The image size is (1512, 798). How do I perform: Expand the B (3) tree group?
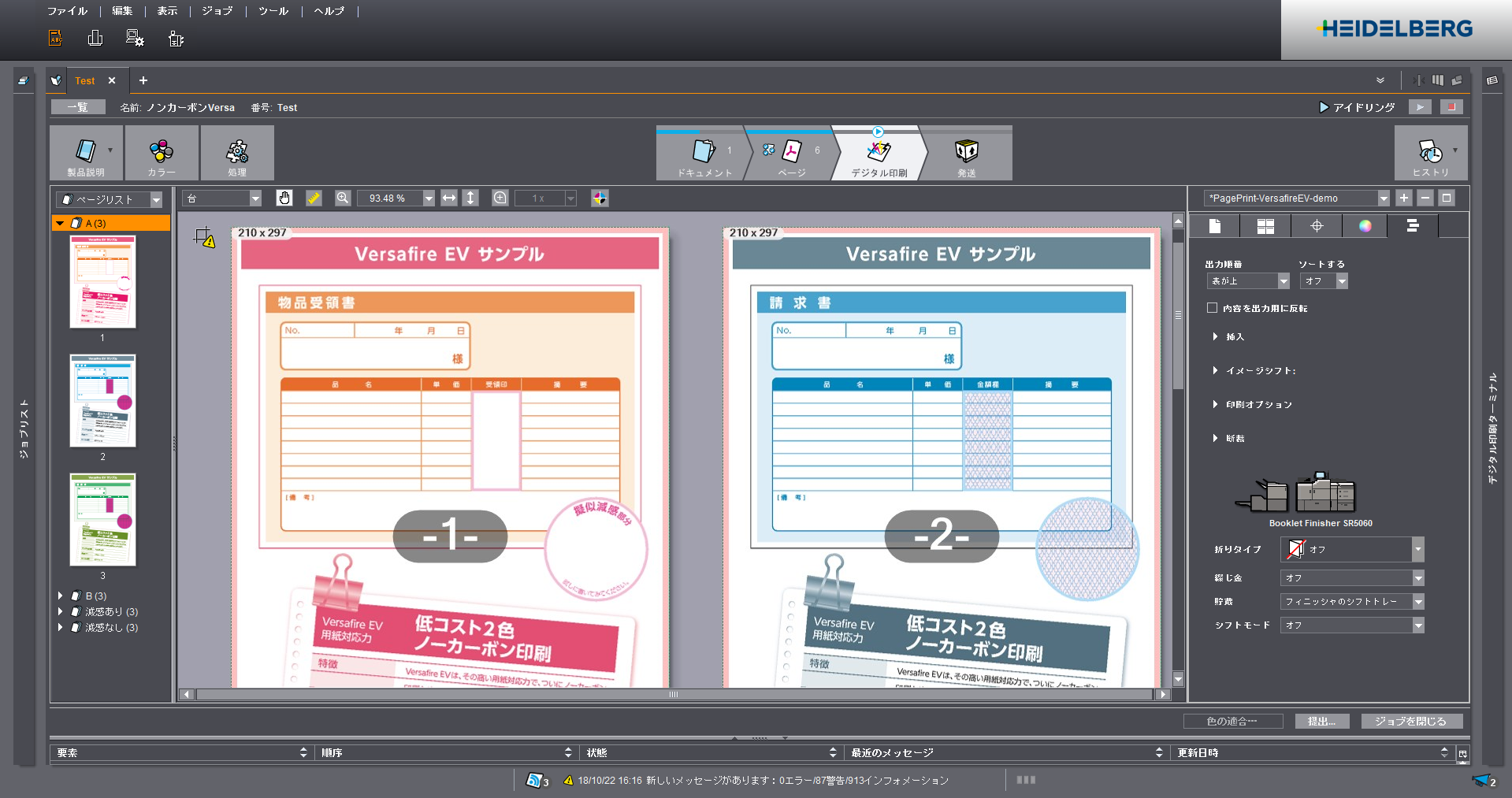coord(61,596)
